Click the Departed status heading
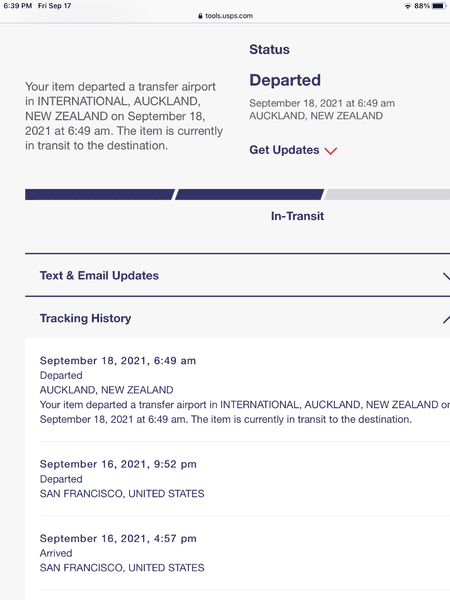Screen dimensions: 450x600 pos(285,80)
